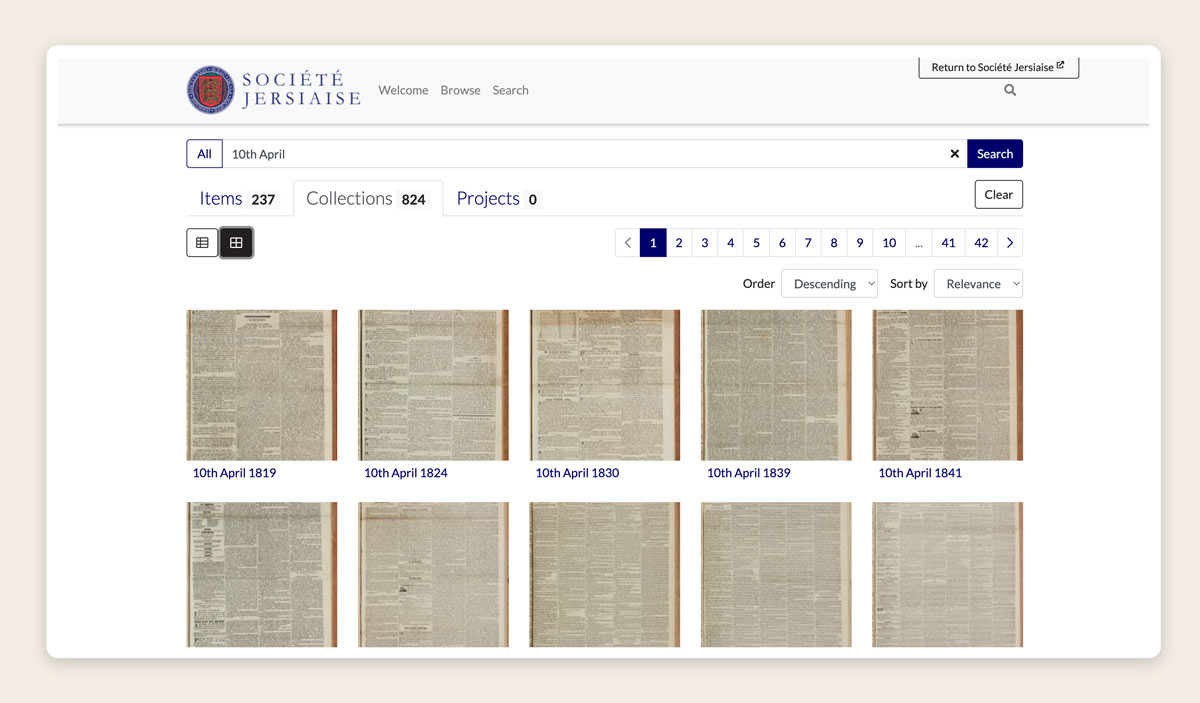This screenshot has width=1200, height=703.
Task: Click the Clear button
Action: (998, 195)
